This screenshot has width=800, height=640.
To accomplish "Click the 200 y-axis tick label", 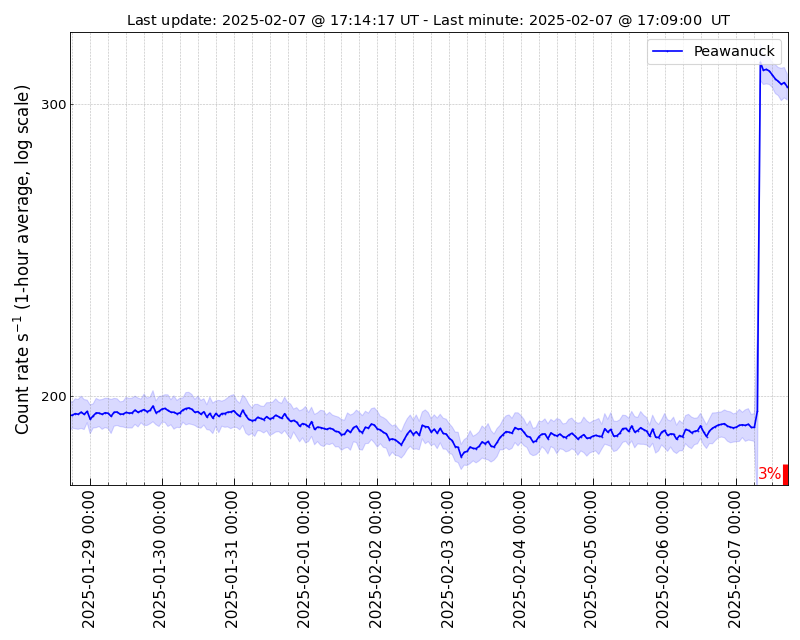I will (53, 397).
